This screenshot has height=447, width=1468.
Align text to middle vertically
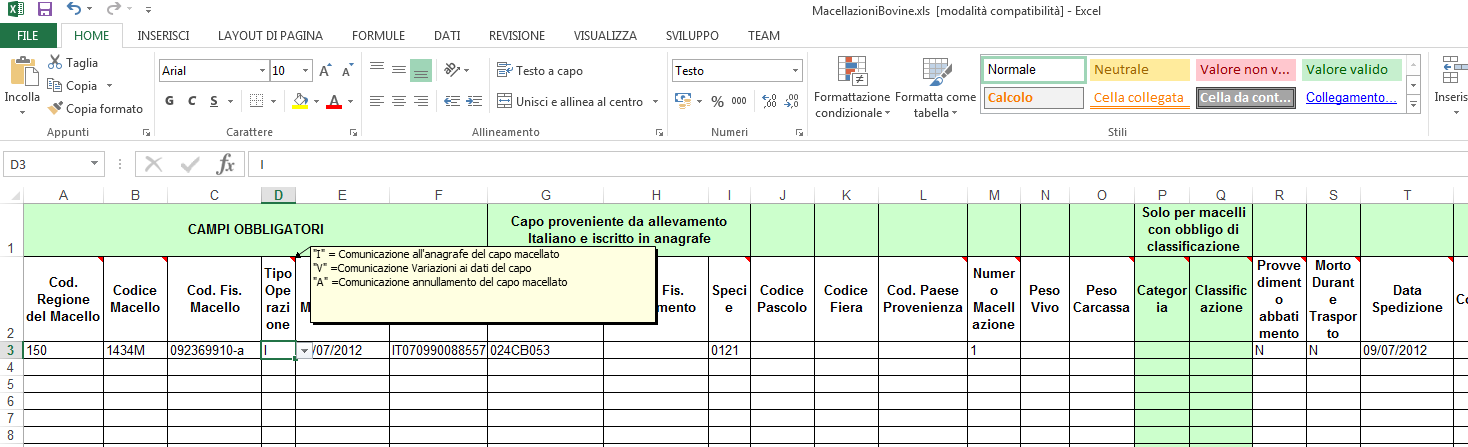click(399, 69)
